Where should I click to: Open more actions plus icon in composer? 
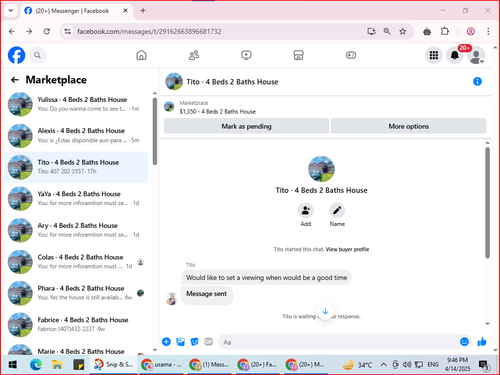[166, 342]
